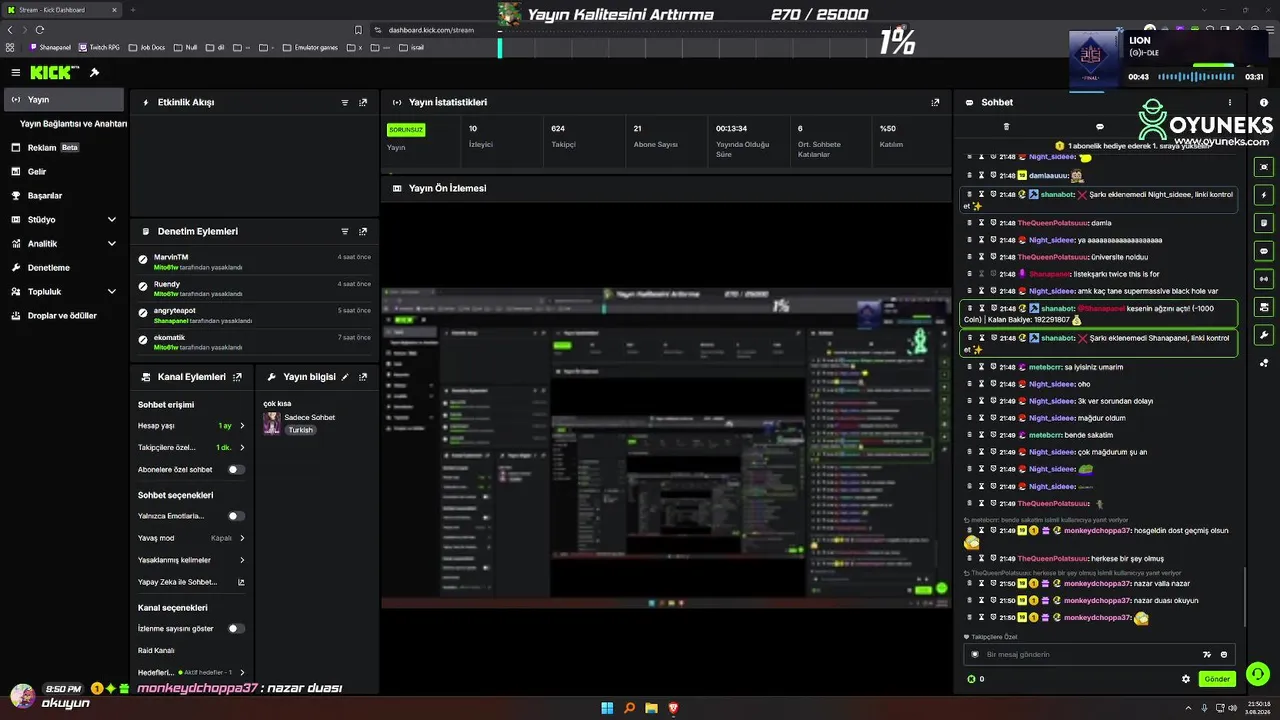Open Ruendy ban entry
This screenshot has height=720, width=1280.
(x=255, y=289)
